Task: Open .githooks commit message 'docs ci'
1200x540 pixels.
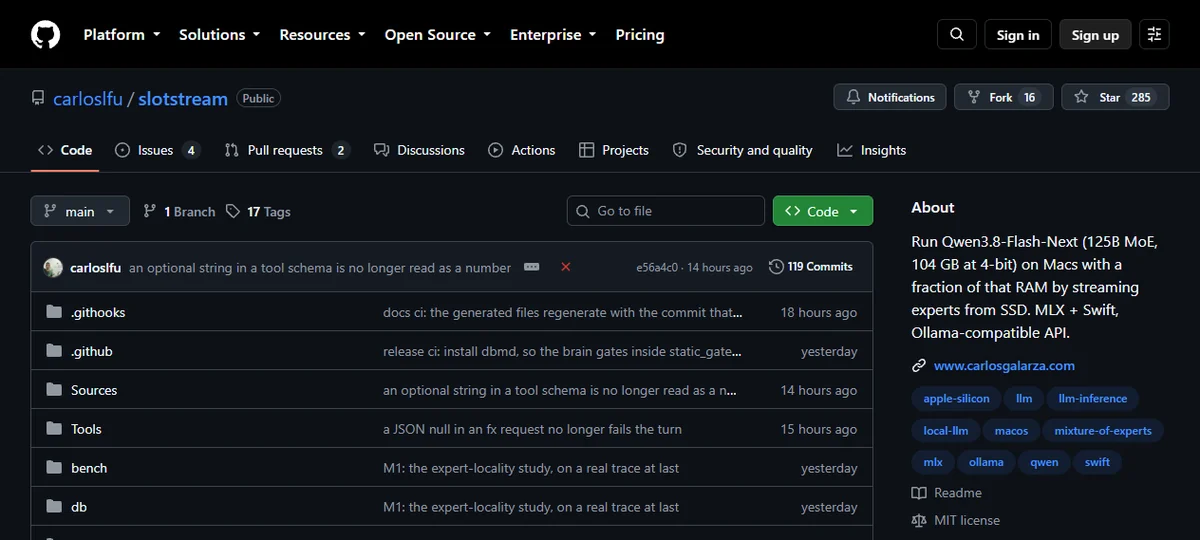Action: (563, 312)
